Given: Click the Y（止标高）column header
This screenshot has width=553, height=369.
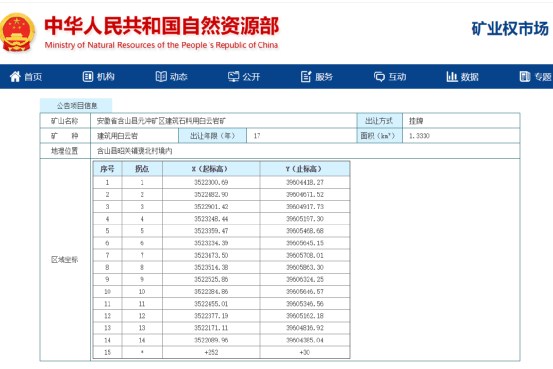Looking at the screenshot, I should [x=305, y=169].
